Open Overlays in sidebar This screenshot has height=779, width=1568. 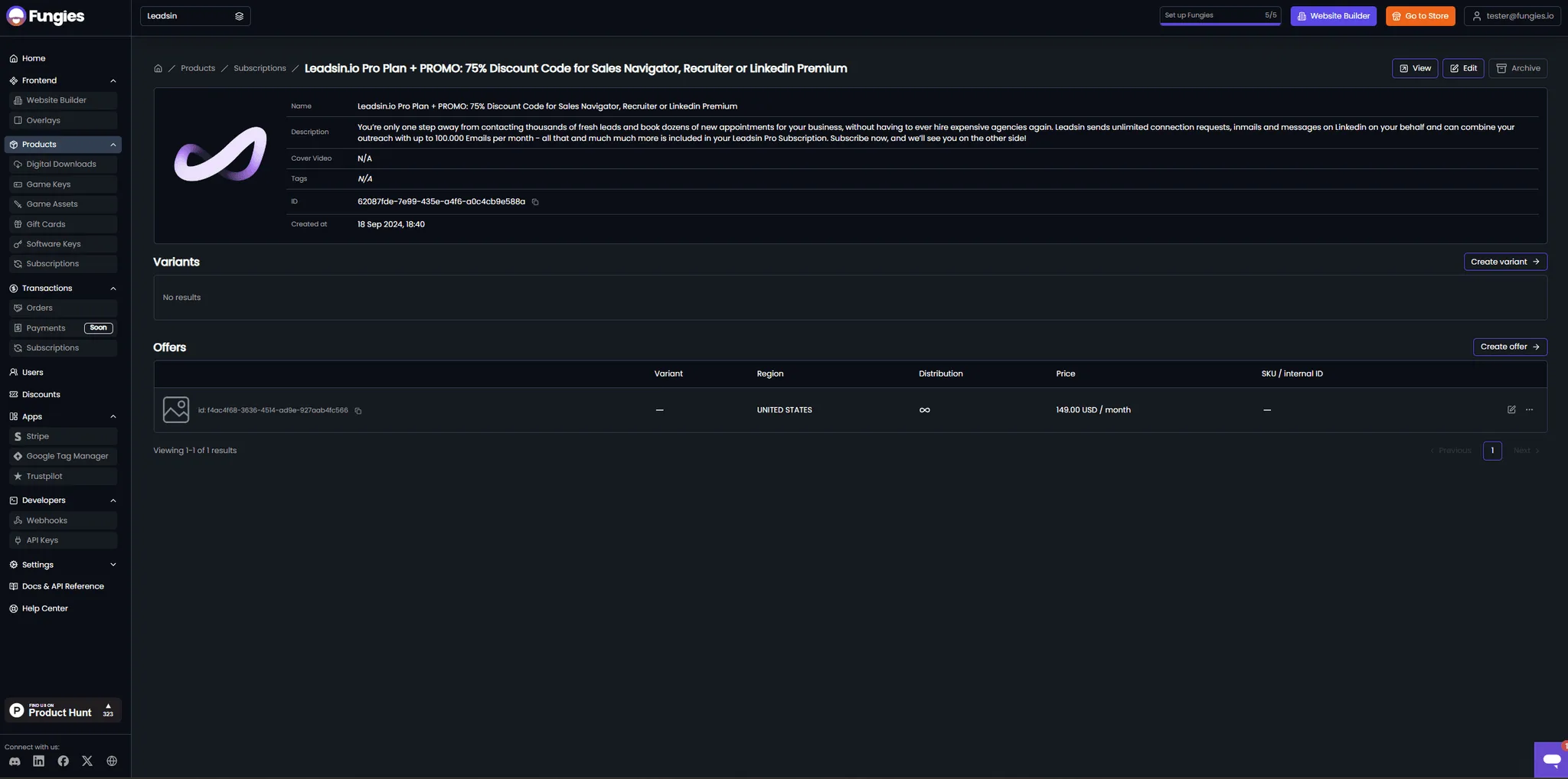tap(64, 120)
